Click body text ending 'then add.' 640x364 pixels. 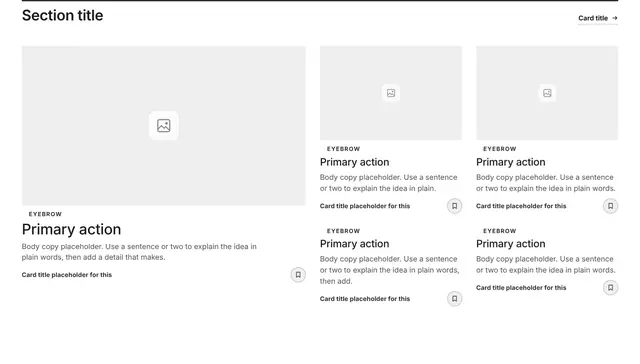(389, 270)
